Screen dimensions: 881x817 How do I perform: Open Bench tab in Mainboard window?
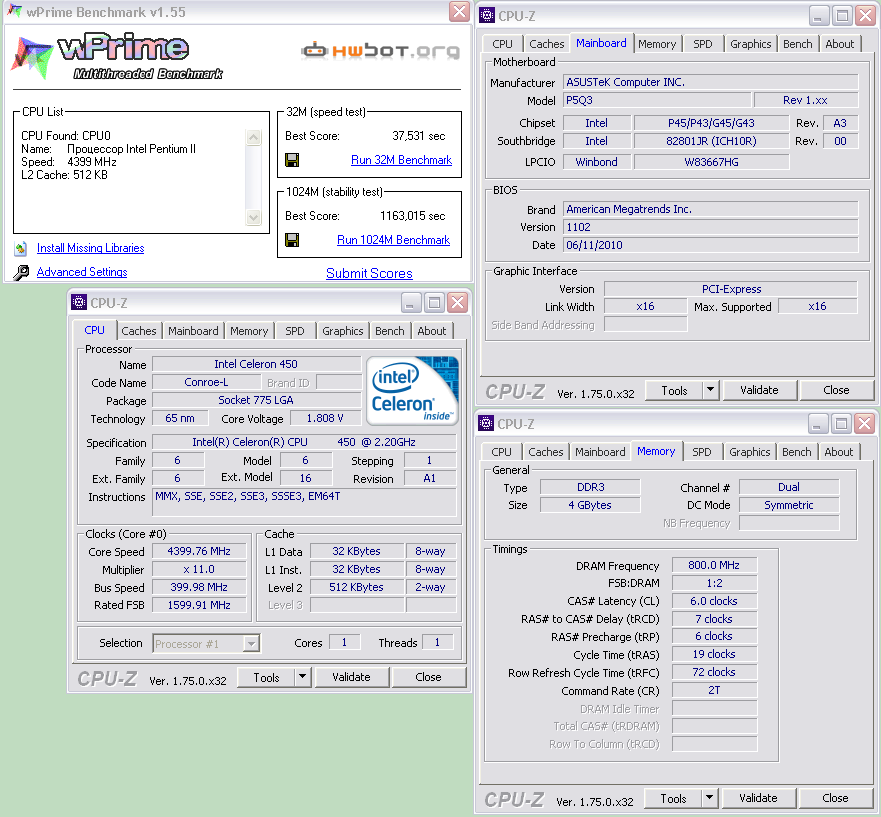point(797,44)
